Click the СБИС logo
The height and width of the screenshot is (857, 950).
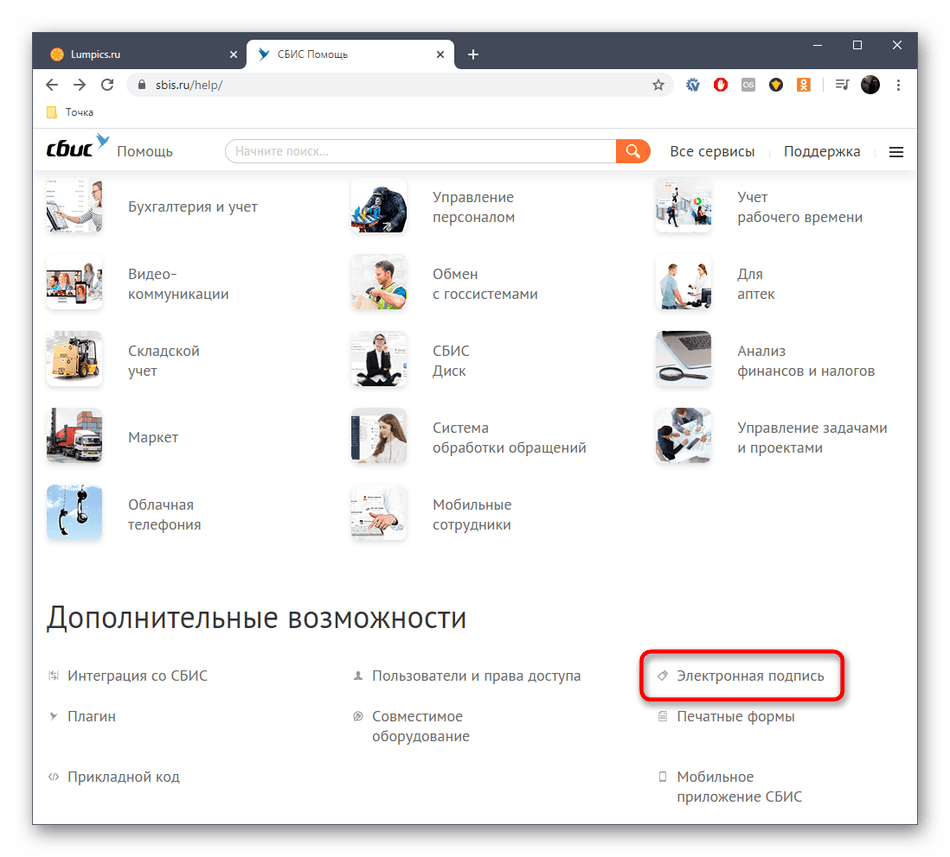[x=78, y=147]
